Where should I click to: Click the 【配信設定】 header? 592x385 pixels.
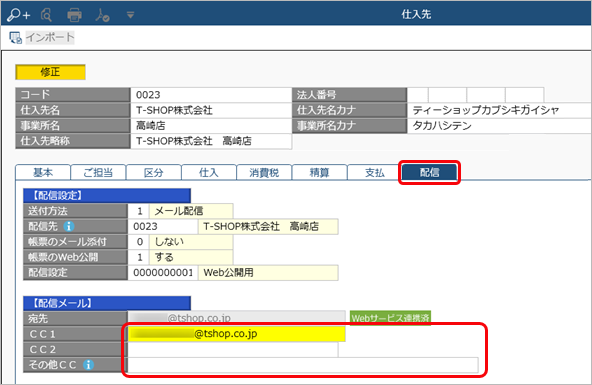pos(107,196)
